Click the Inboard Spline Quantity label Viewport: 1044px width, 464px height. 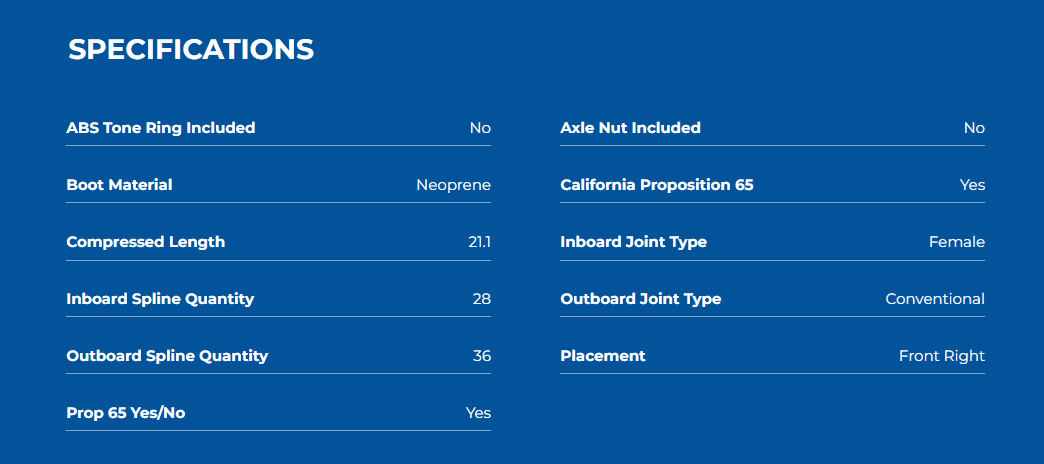point(160,300)
